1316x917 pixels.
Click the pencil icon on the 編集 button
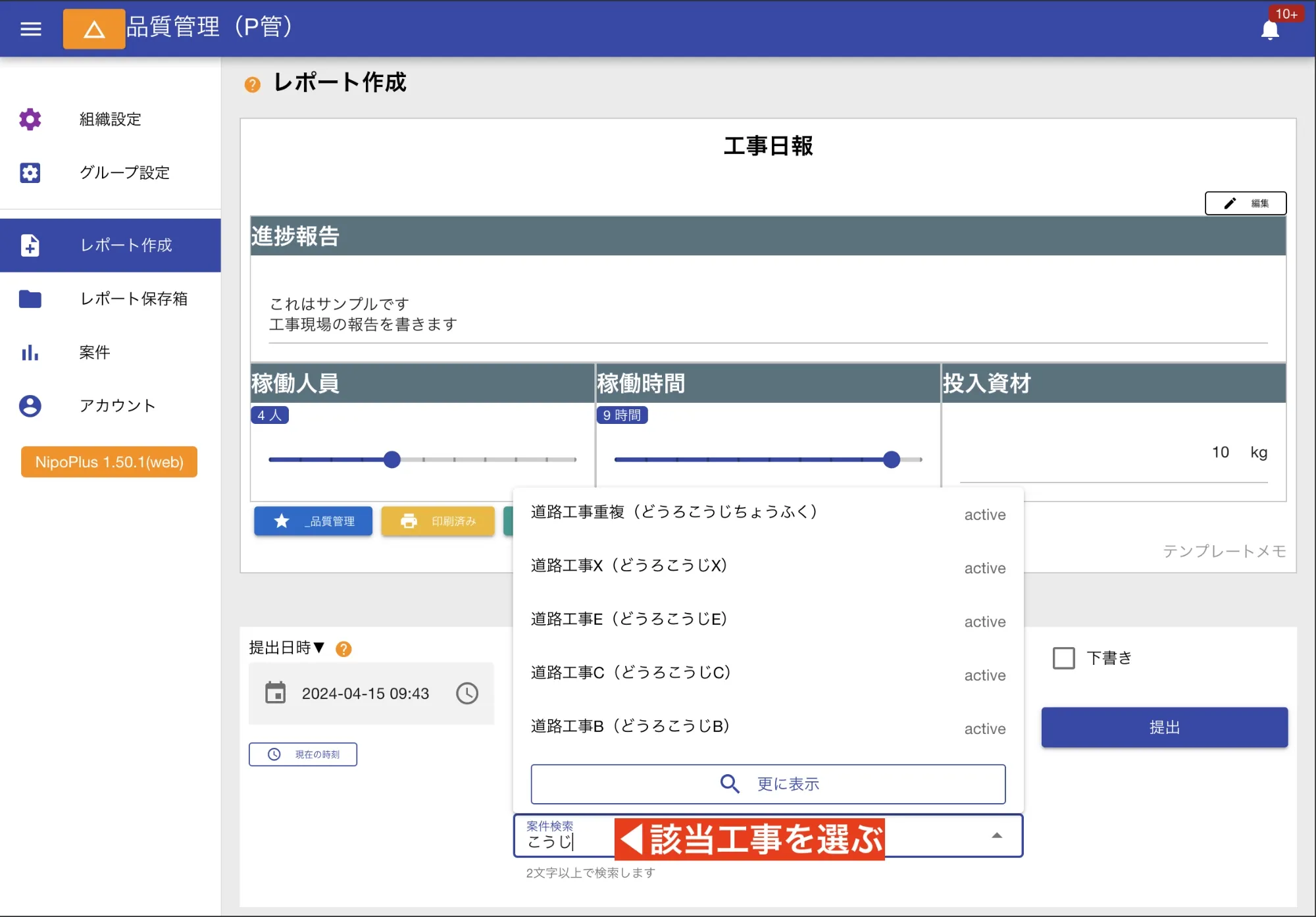(x=1230, y=203)
